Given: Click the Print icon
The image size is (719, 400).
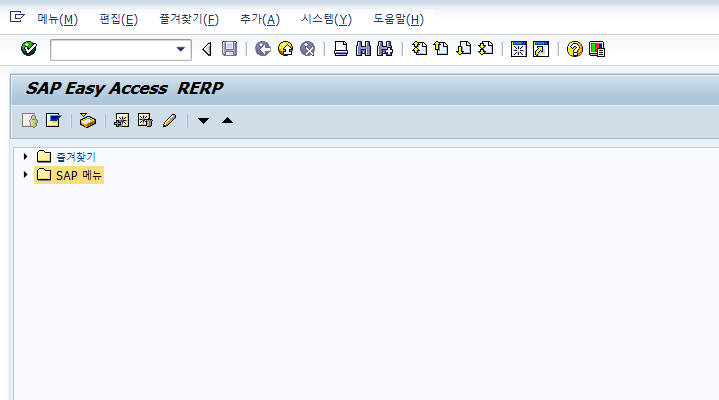Looking at the screenshot, I should click(341, 49).
